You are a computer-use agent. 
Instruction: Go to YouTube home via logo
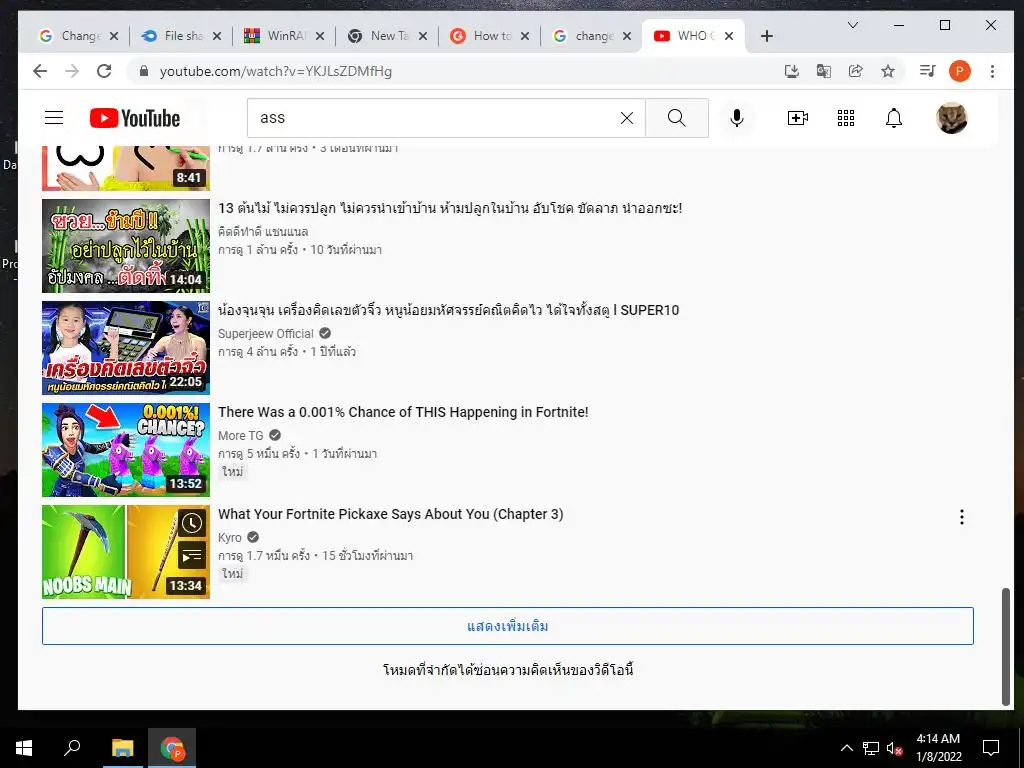135,118
